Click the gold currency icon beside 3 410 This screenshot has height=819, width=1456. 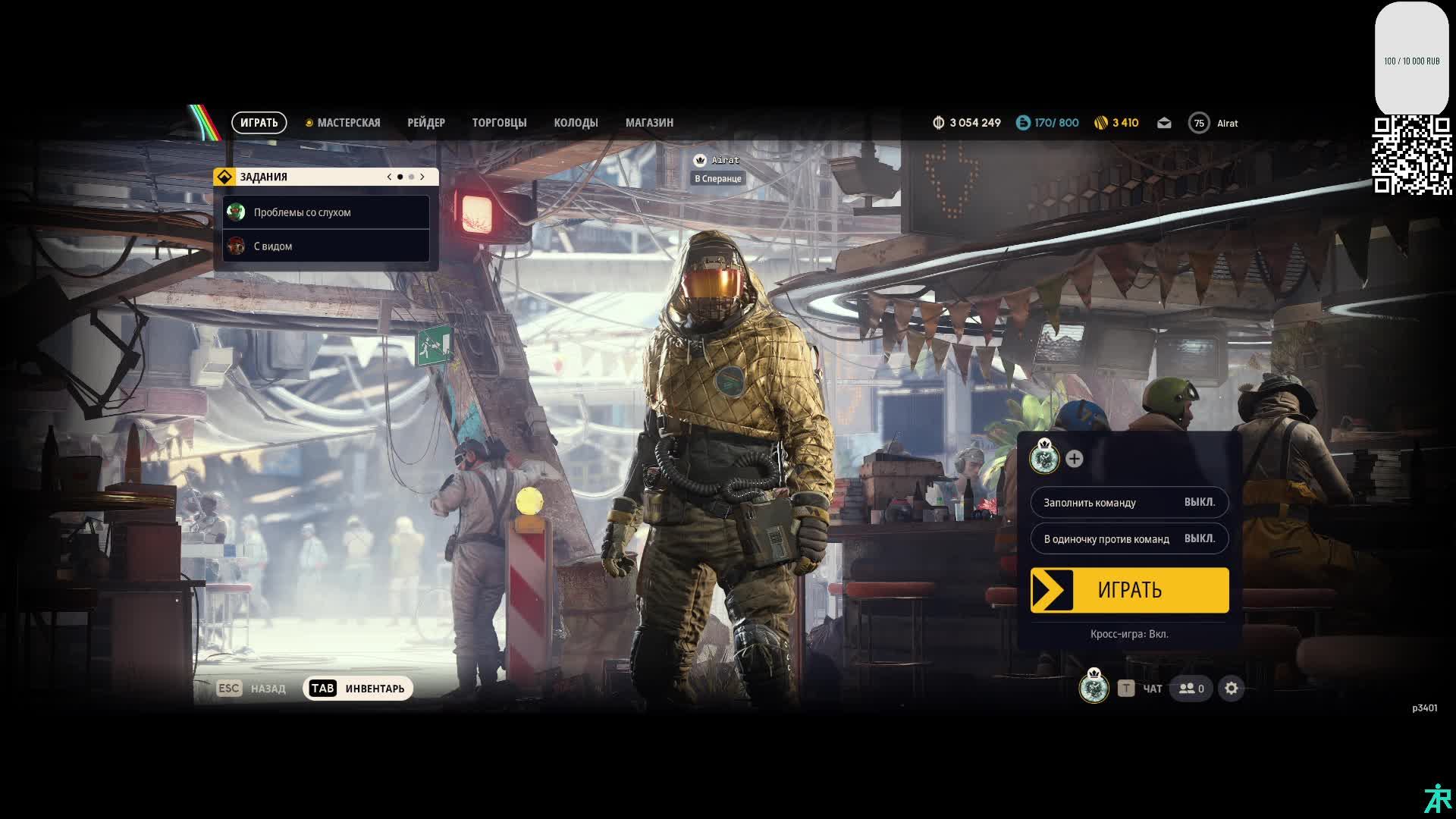coord(1101,123)
